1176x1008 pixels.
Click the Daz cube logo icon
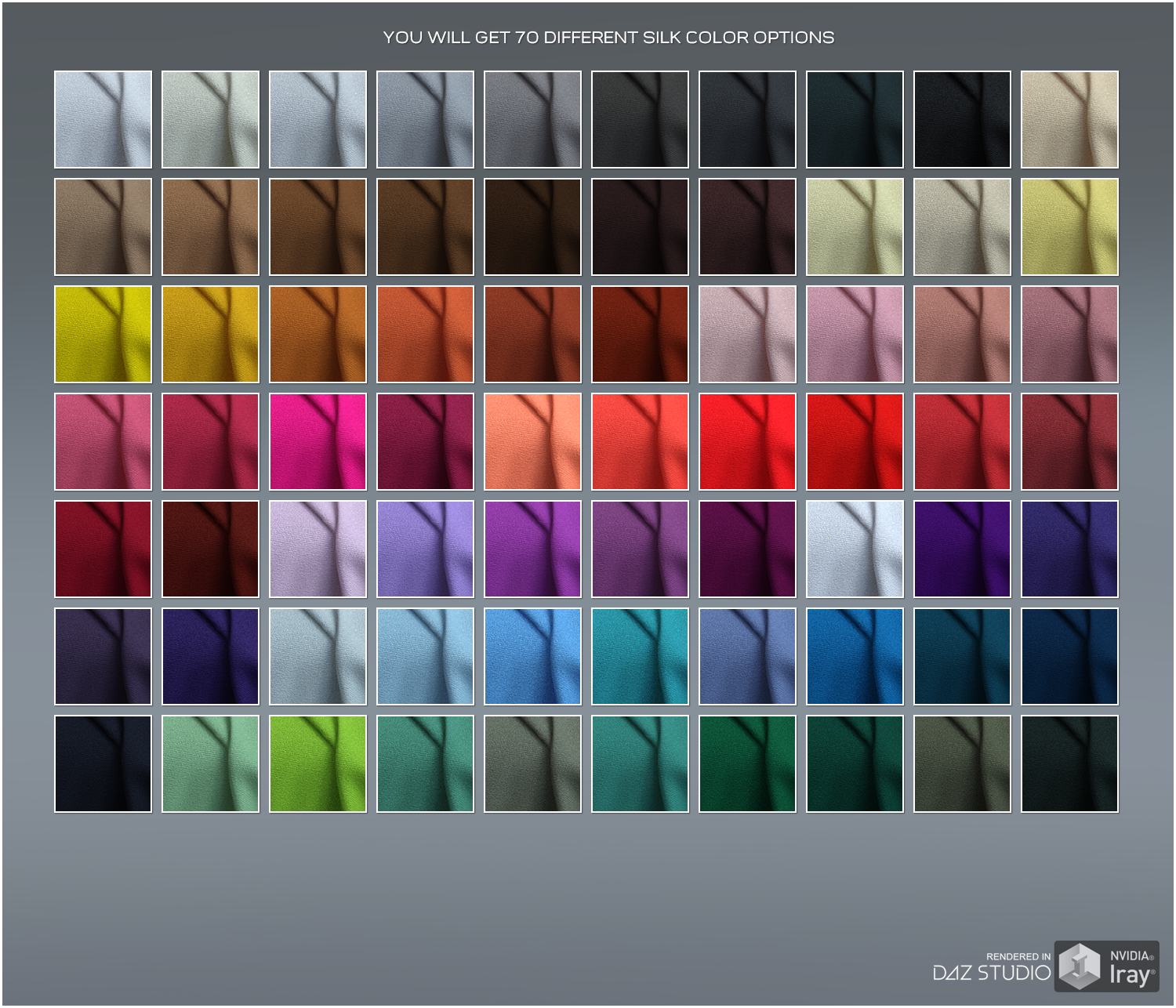pos(1080,966)
